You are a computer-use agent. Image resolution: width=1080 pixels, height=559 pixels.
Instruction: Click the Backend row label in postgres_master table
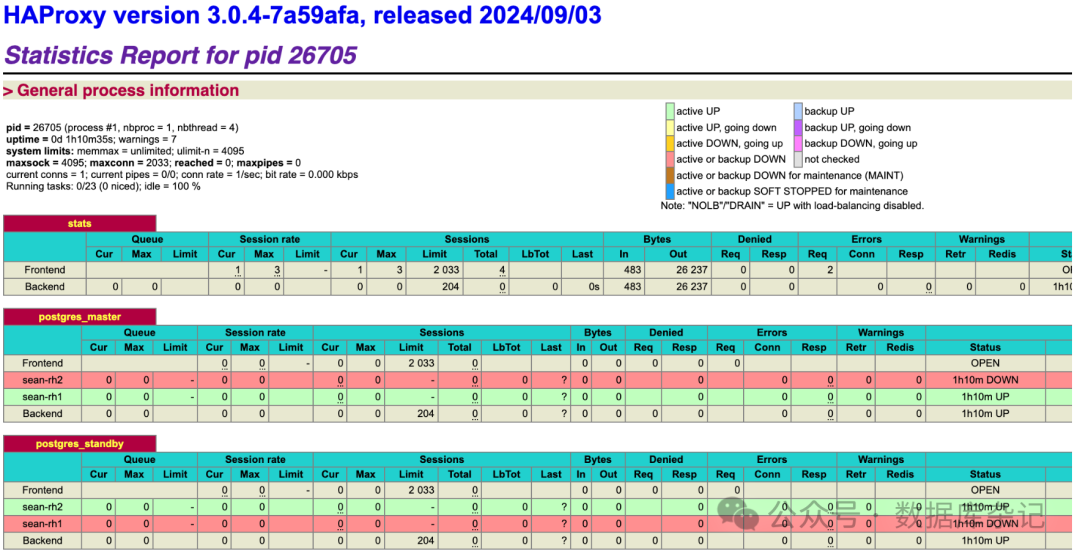click(x=43, y=414)
